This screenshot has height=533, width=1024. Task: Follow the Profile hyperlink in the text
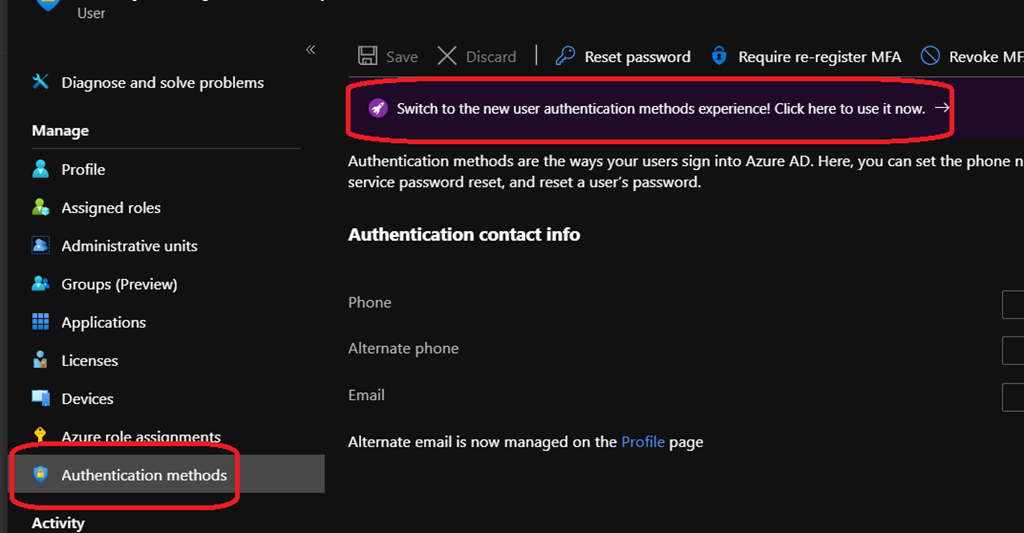pos(643,442)
